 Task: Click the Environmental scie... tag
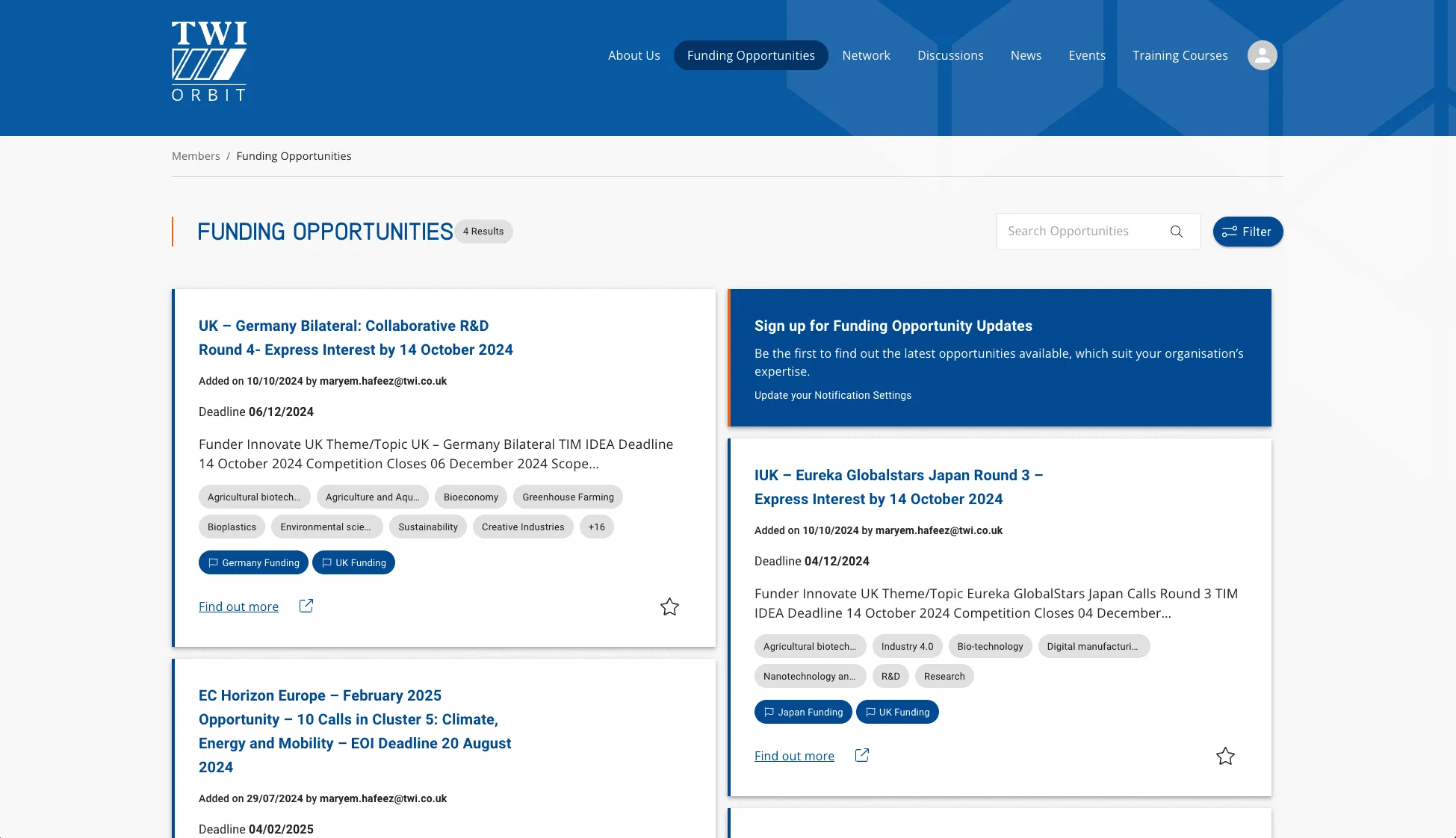pyautogui.click(x=326, y=527)
